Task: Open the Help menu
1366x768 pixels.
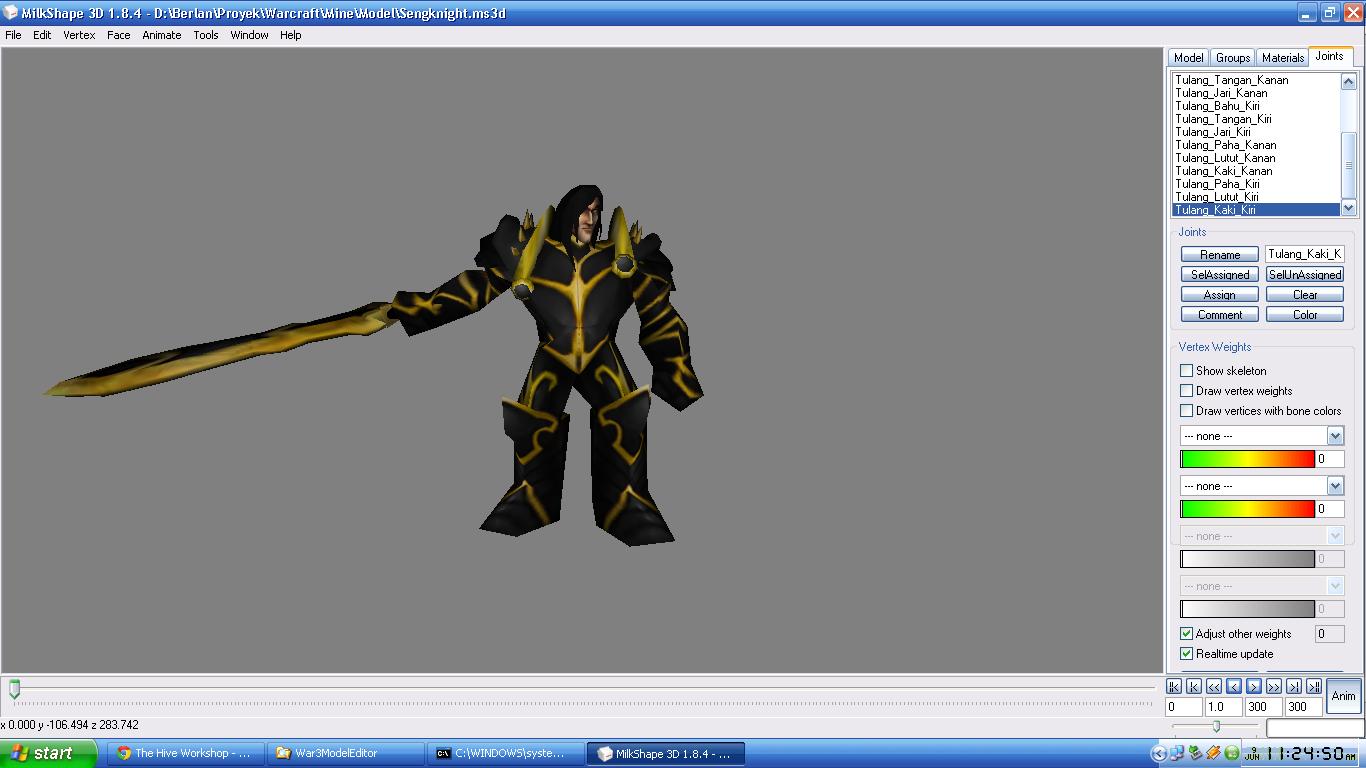Action: [290, 35]
